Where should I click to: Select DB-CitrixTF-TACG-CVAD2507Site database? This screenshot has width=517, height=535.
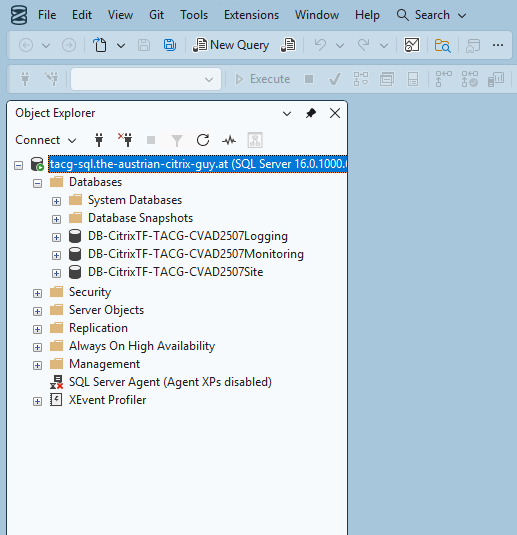tap(175, 272)
